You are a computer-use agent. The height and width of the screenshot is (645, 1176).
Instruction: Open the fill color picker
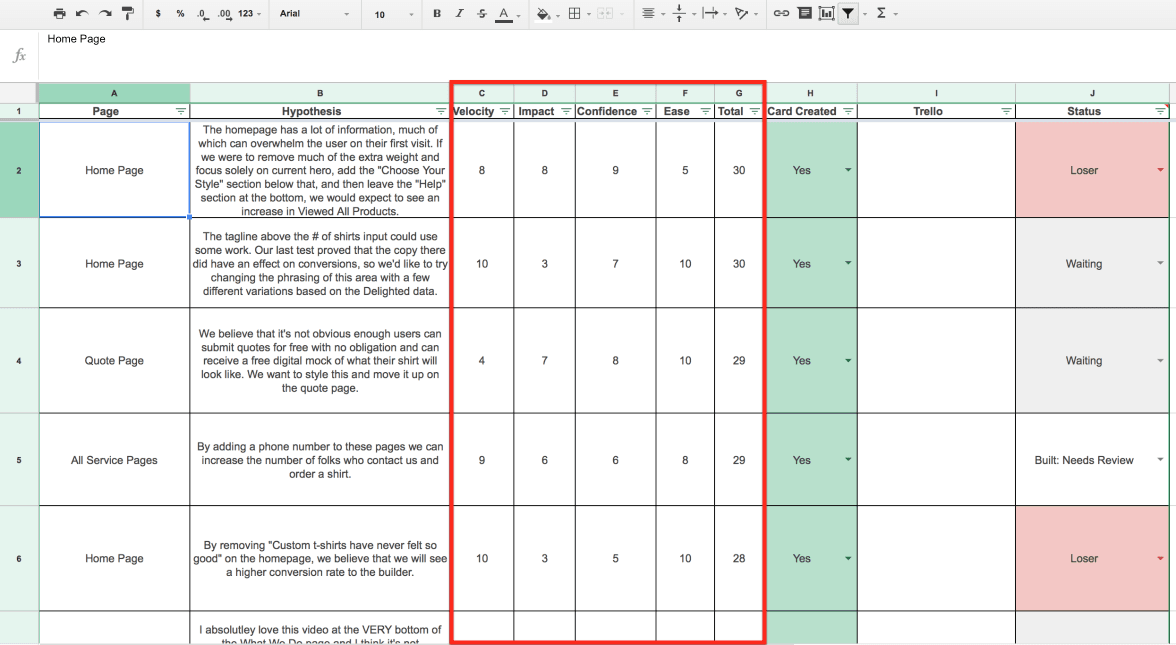point(547,14)
